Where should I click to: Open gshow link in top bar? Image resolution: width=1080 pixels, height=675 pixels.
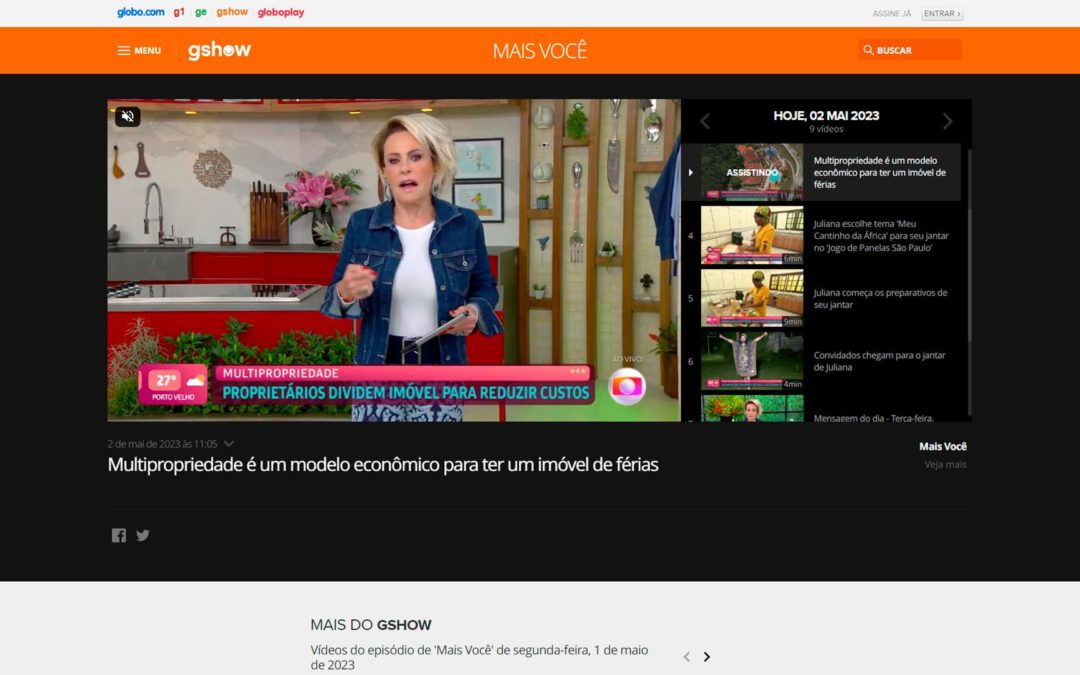coord(232,12)
